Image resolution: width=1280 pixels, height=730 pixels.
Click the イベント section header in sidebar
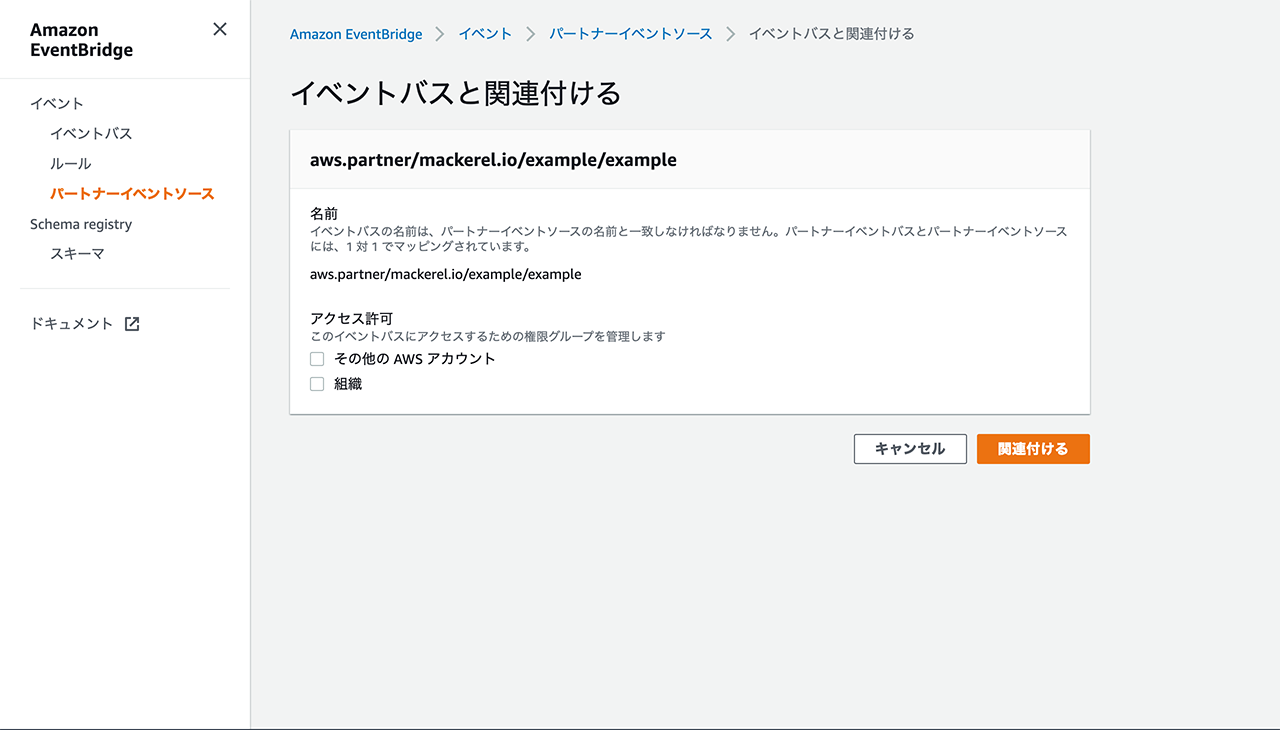(x=57, y=104)
